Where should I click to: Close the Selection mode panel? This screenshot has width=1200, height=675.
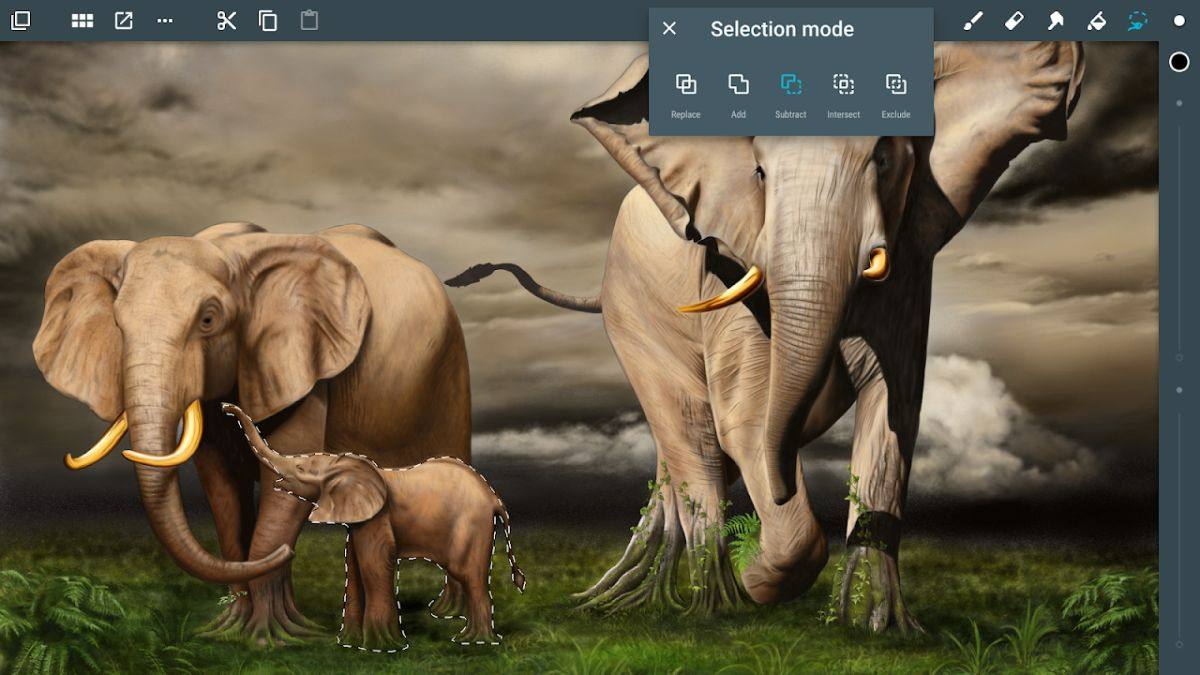point(670,29)
